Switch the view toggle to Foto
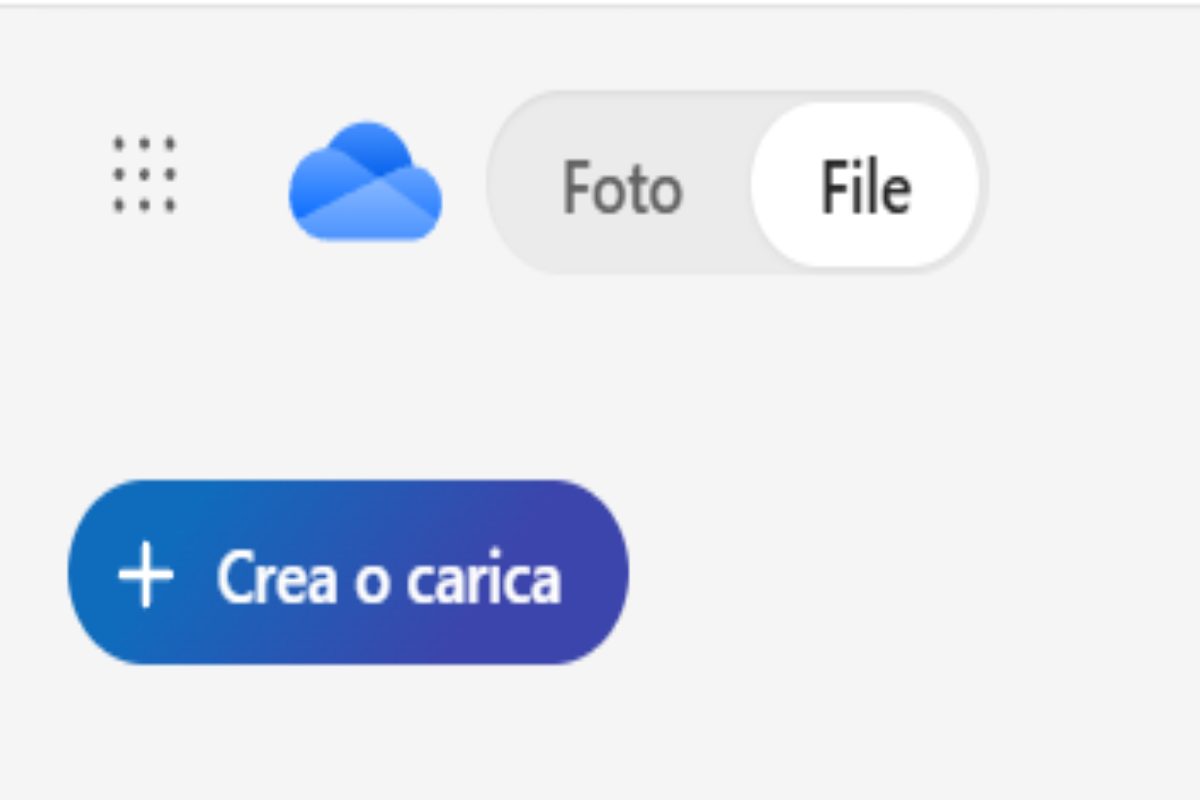1200x800 pixels. pos(621,187)
